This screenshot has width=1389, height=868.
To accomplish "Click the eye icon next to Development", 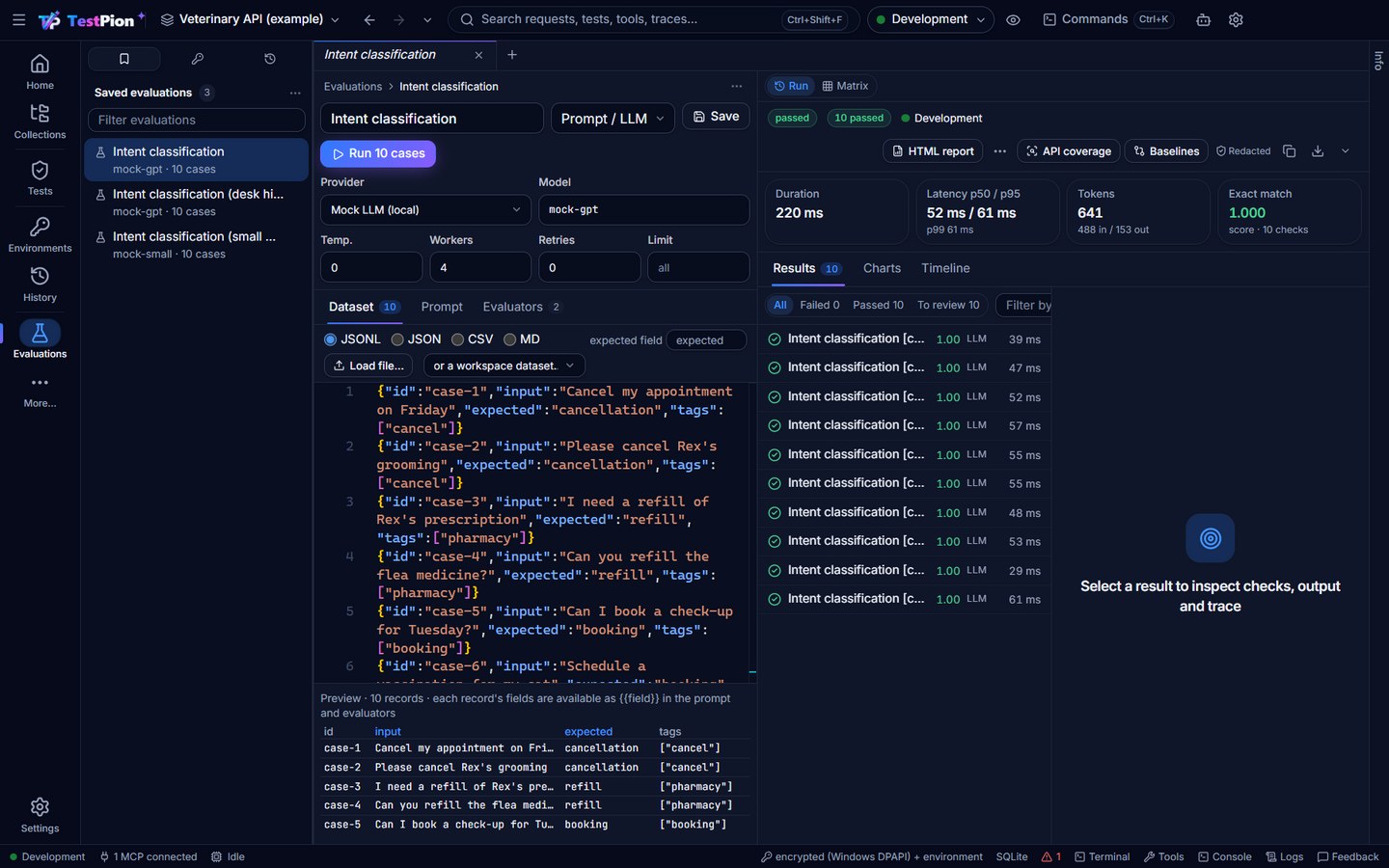I will [x=1013, y=19].
